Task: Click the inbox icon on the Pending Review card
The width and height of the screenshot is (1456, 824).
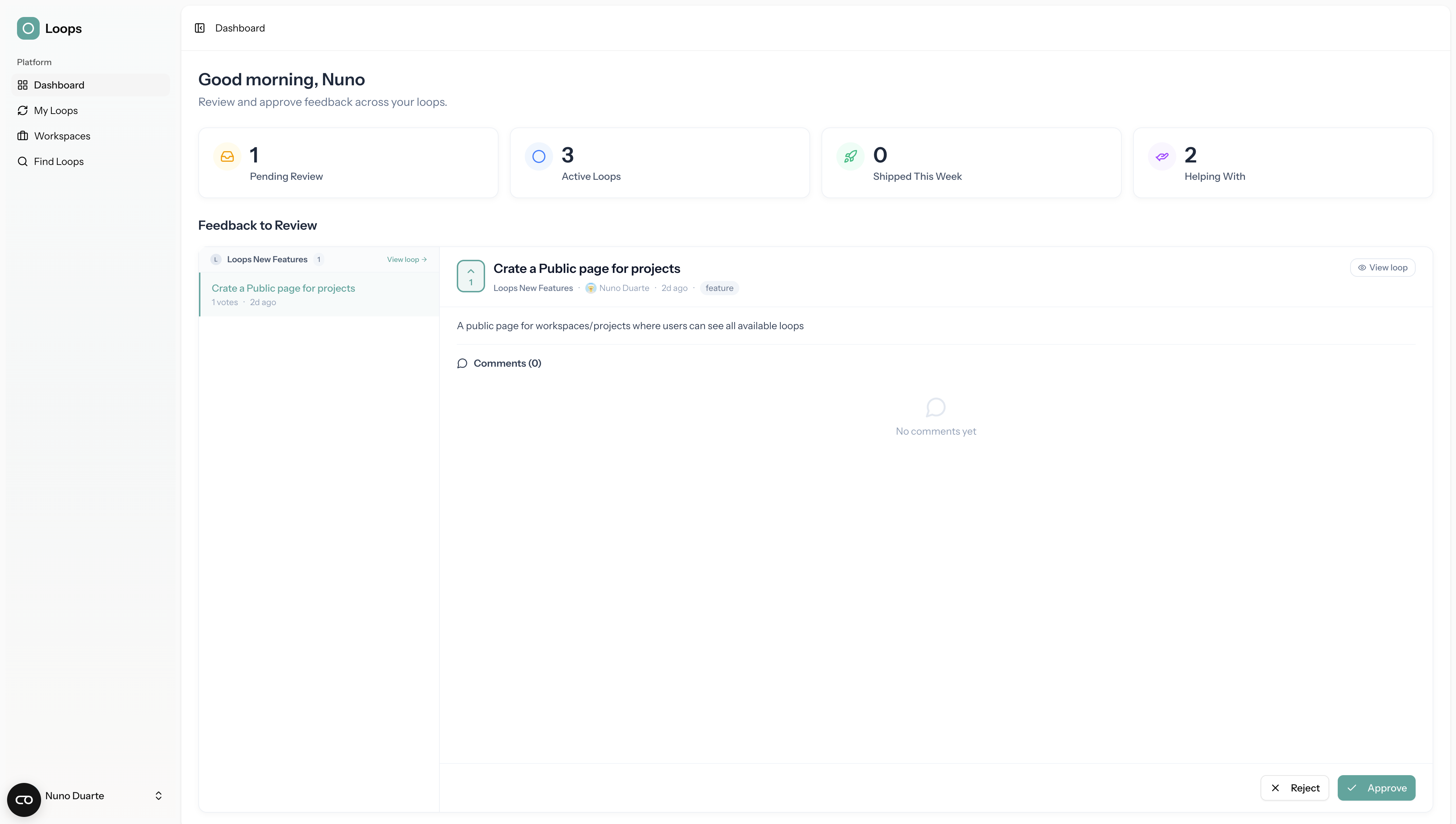Action: point(227,156)
